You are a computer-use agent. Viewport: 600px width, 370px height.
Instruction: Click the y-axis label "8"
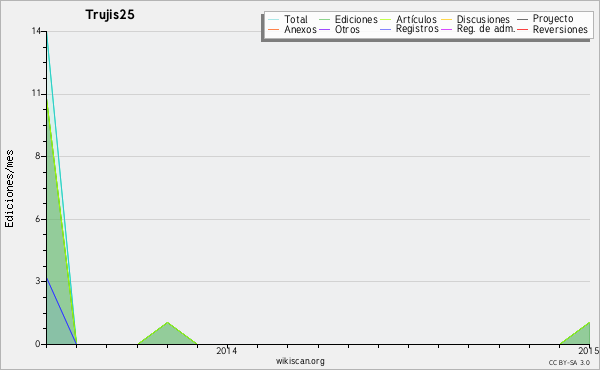point(38,156)
